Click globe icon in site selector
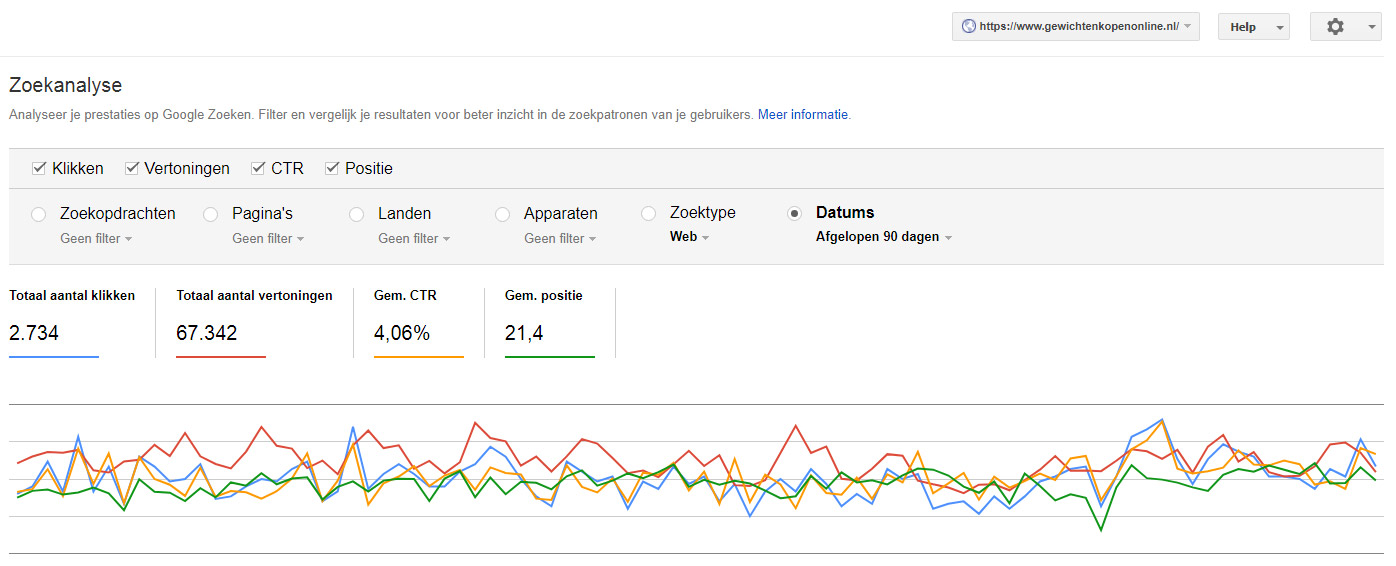The width and height of the screenshot is (1396, 566). tap(968, 27)
